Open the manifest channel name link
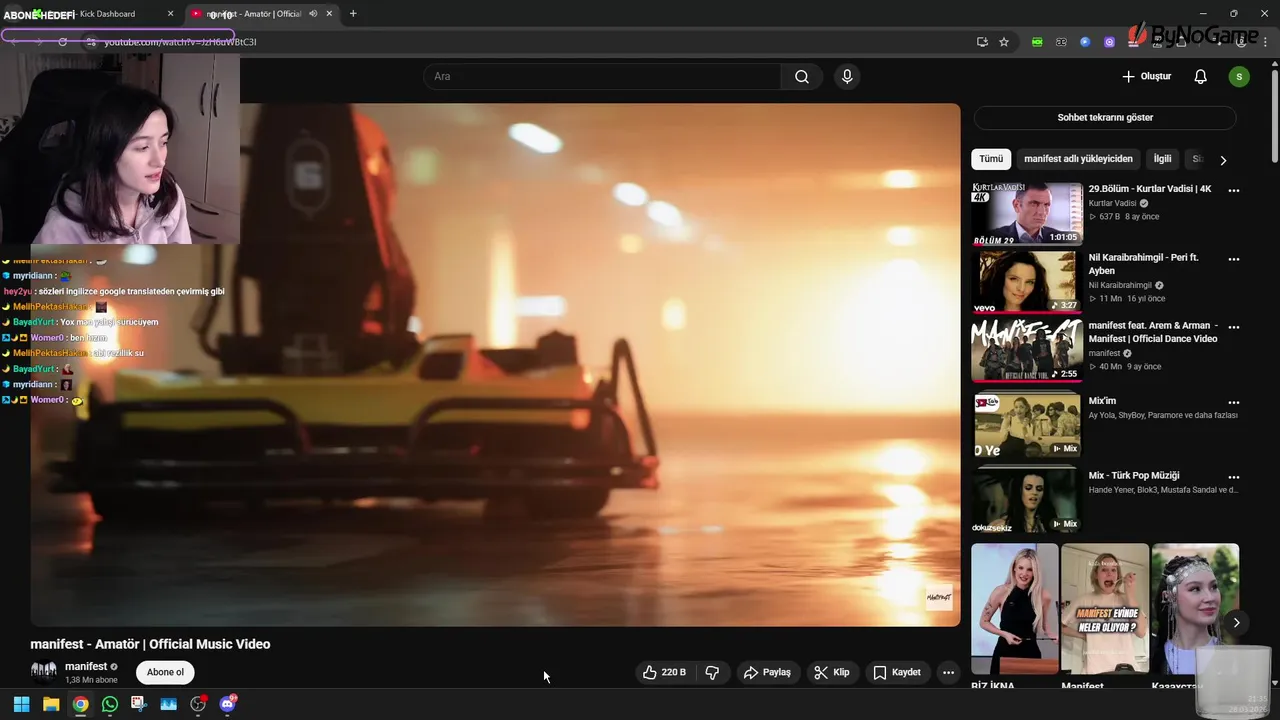This screenshot has width=1280, height=720. (86, 666)
